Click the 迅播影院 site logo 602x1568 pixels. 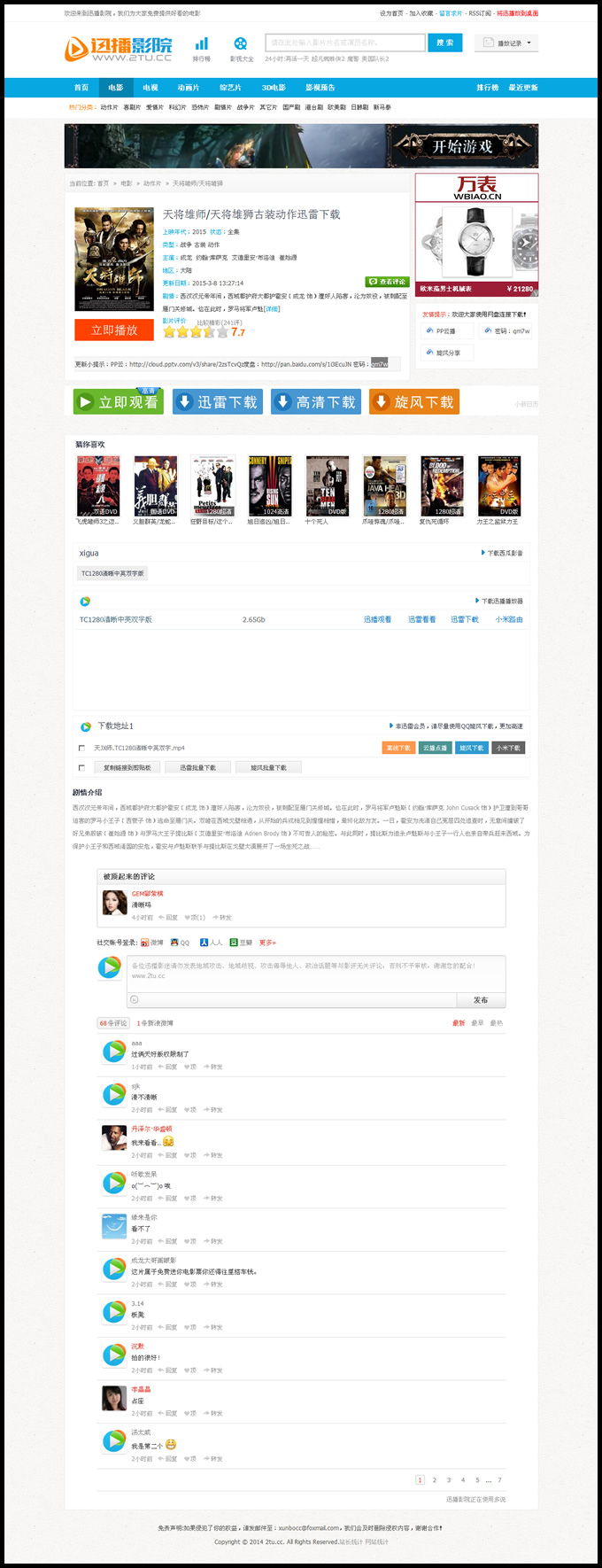pos(119,49)
